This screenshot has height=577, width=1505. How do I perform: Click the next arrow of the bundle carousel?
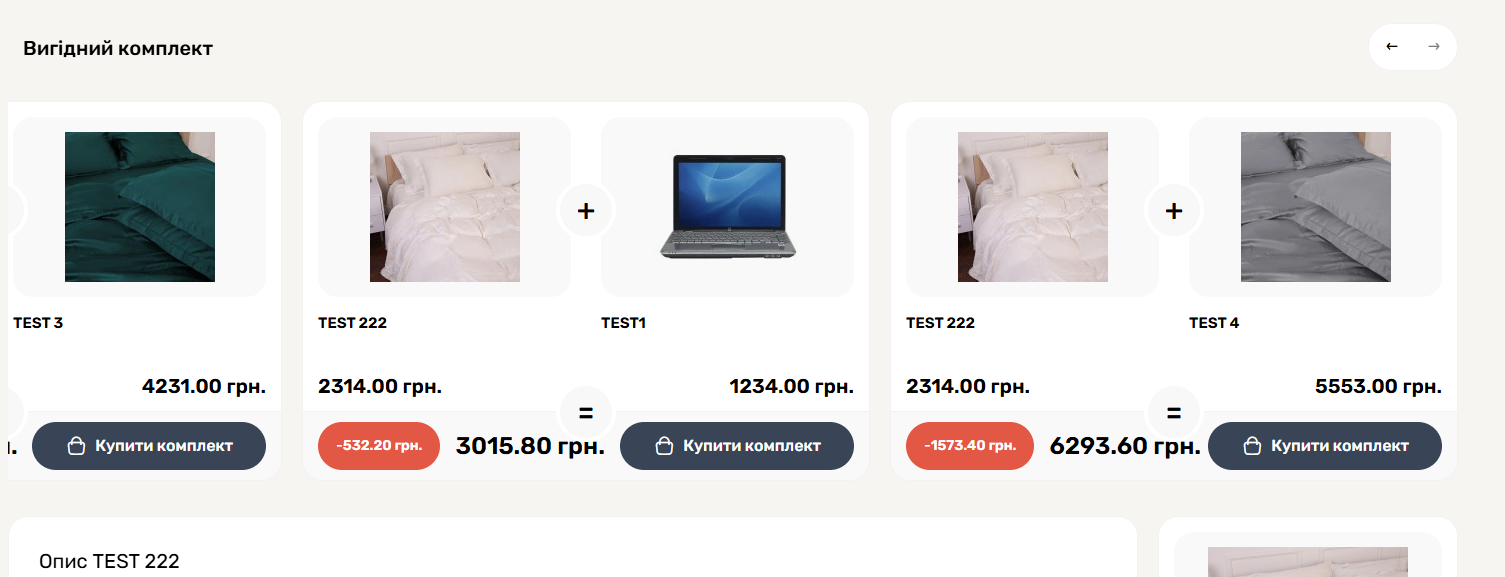1434,47
